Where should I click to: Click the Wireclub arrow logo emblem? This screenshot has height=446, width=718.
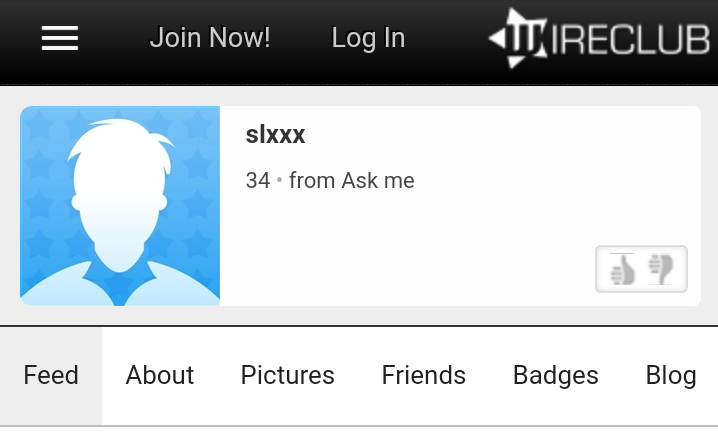[x=515, y=39]
